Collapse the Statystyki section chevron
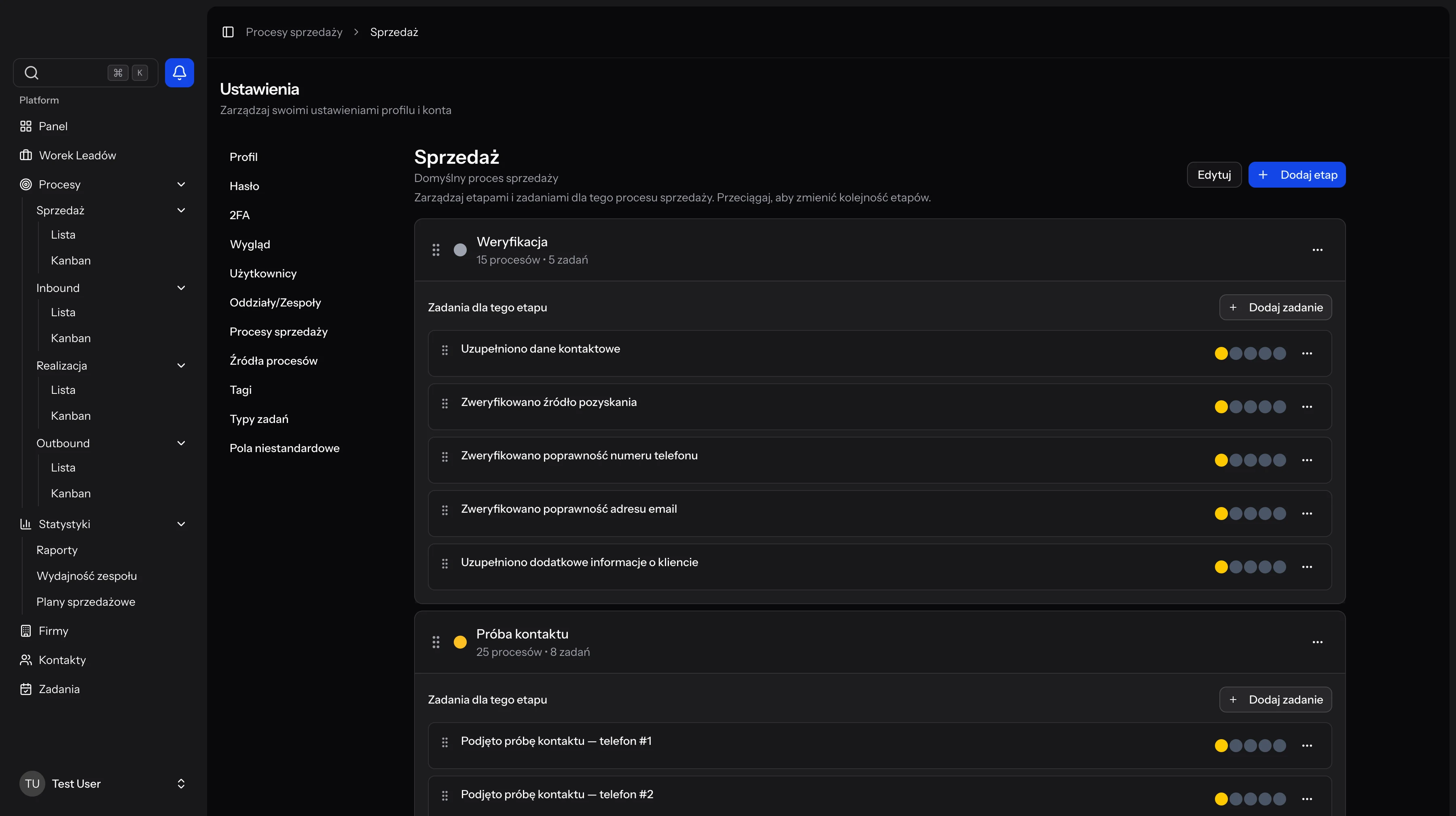Screen dimensions: 1456x816 pyautogui.click(x=181, y=524)
